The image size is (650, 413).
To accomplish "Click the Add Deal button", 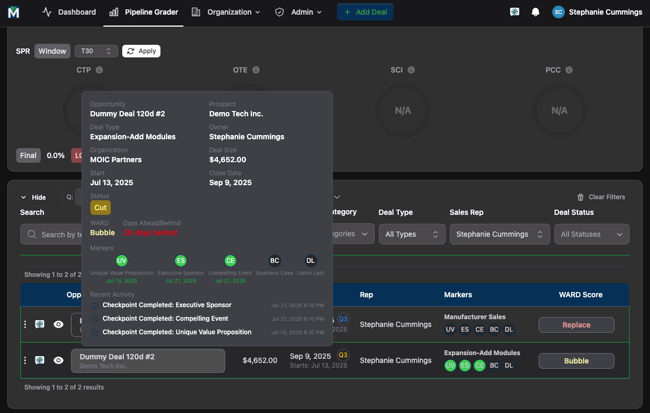I will point(365,12).
